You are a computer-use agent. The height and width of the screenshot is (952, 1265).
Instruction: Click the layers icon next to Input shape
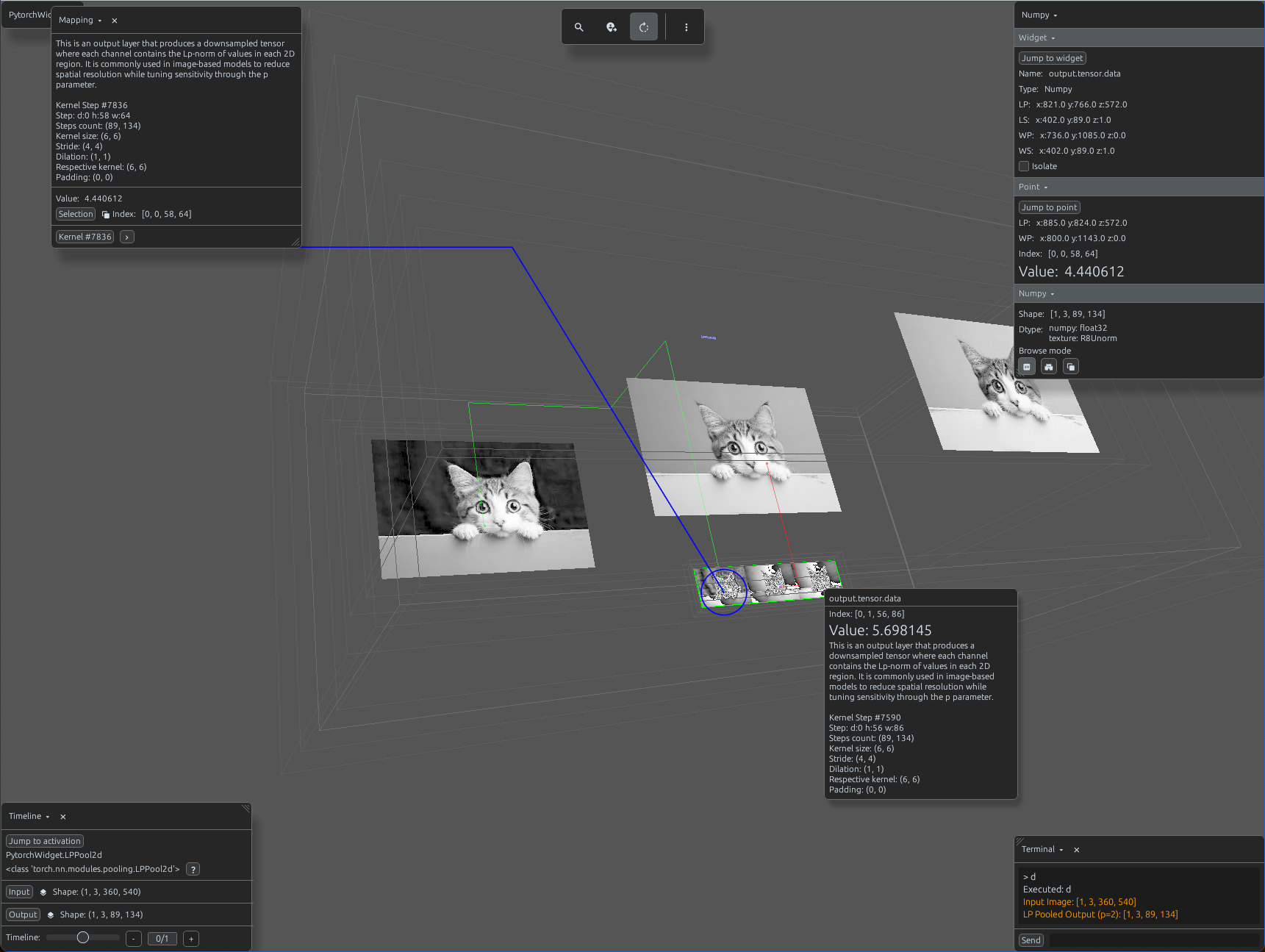click(x=43, y=892)
